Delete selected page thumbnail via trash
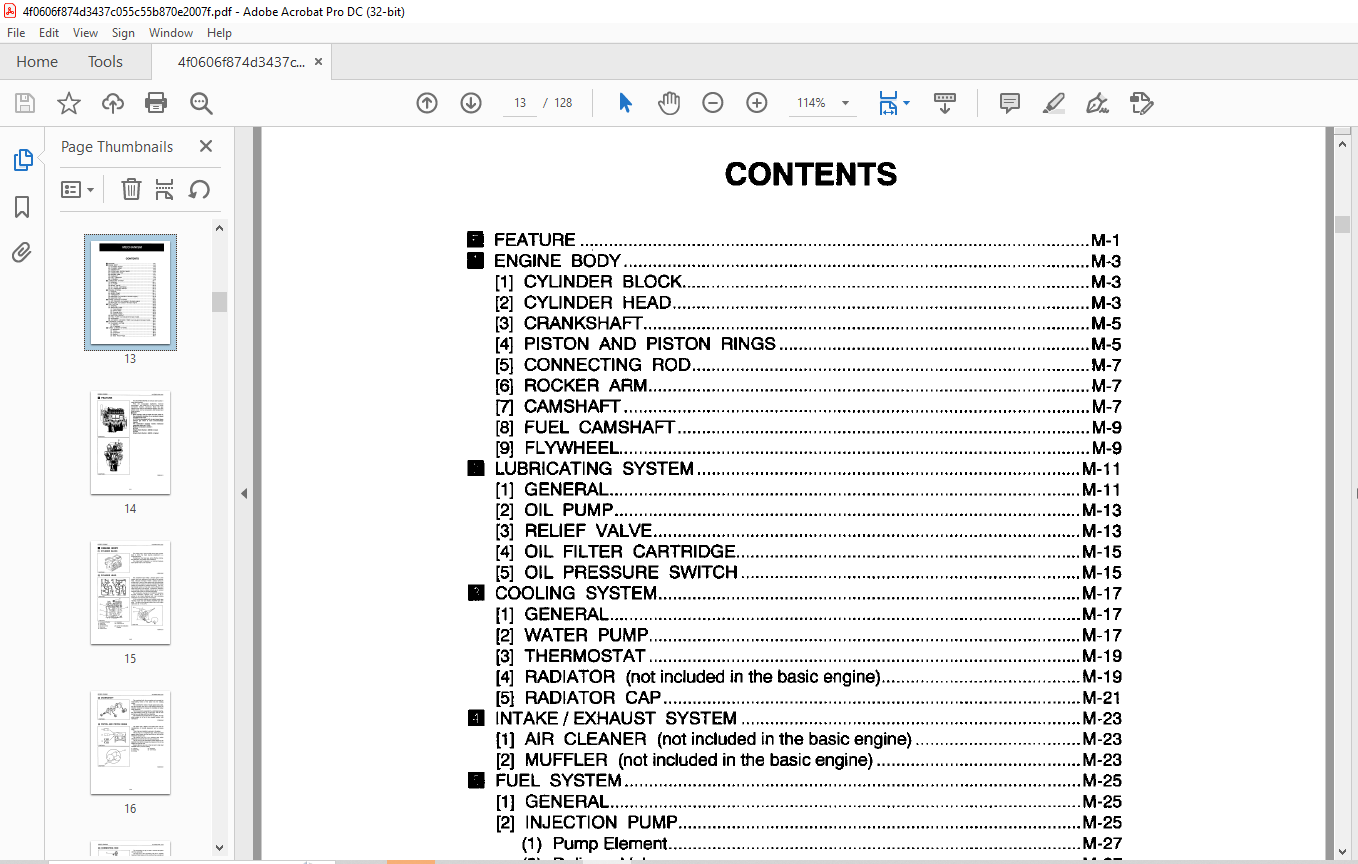The height and width of the screenshot is (864, 1358). pyautogui.click(x=131, y=189)
